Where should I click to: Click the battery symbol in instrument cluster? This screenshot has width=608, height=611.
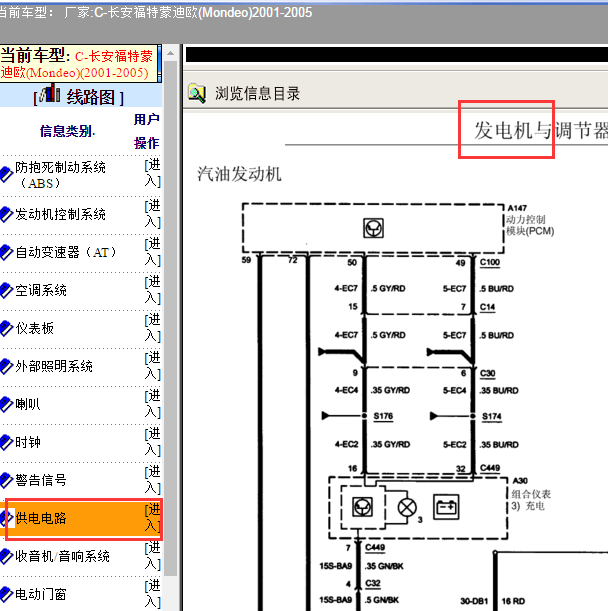446,507
